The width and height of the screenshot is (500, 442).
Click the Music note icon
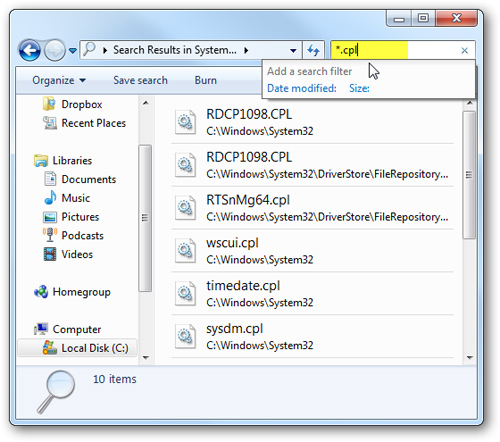(x=50, y=197)
